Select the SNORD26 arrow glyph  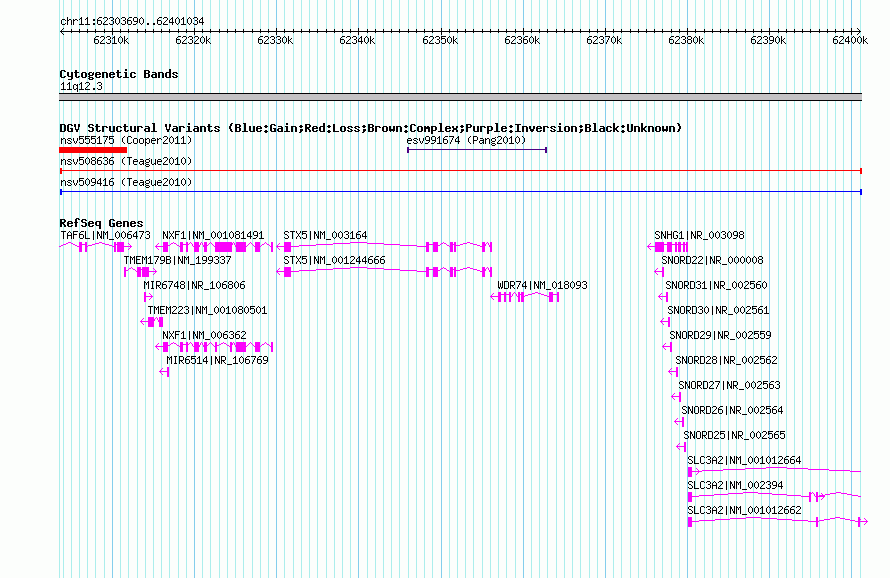[x=679, y=421]
